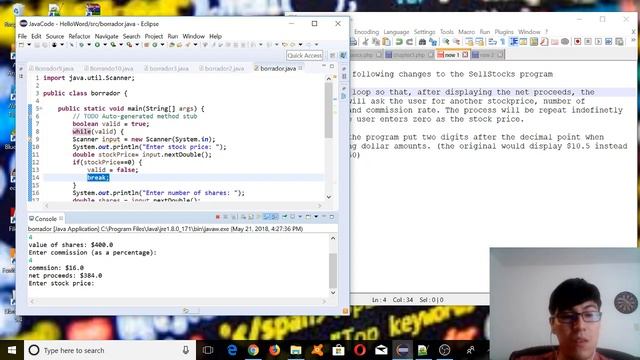Click Playback macro icon in Notepad++ toolbar
The image size is (640, 360).
click(x=598, y=42)
